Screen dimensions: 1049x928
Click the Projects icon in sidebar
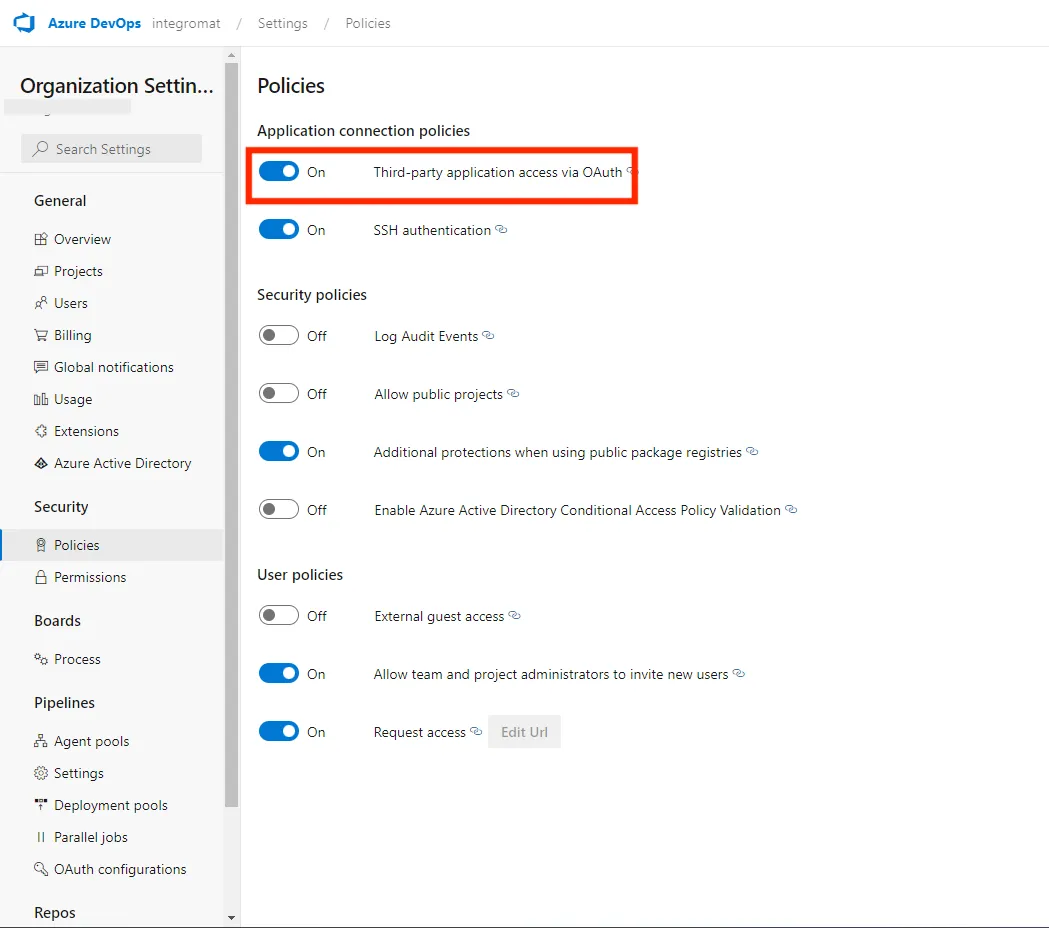pos(41,271)
